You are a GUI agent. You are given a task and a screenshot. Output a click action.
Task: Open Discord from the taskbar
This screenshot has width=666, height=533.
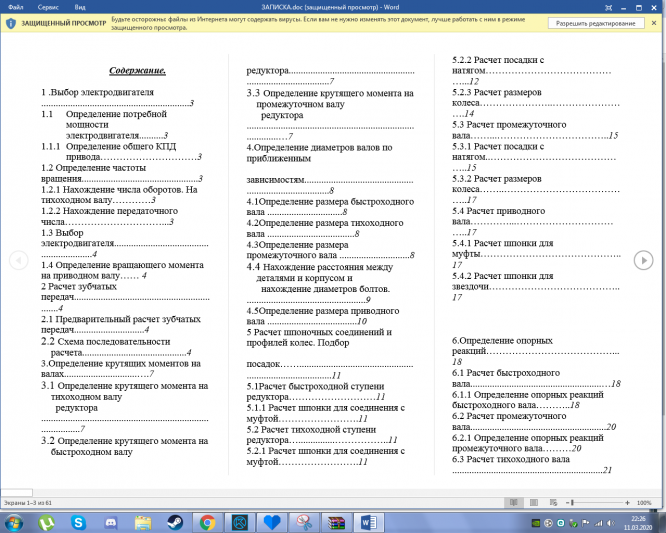[x=111, y=523]
